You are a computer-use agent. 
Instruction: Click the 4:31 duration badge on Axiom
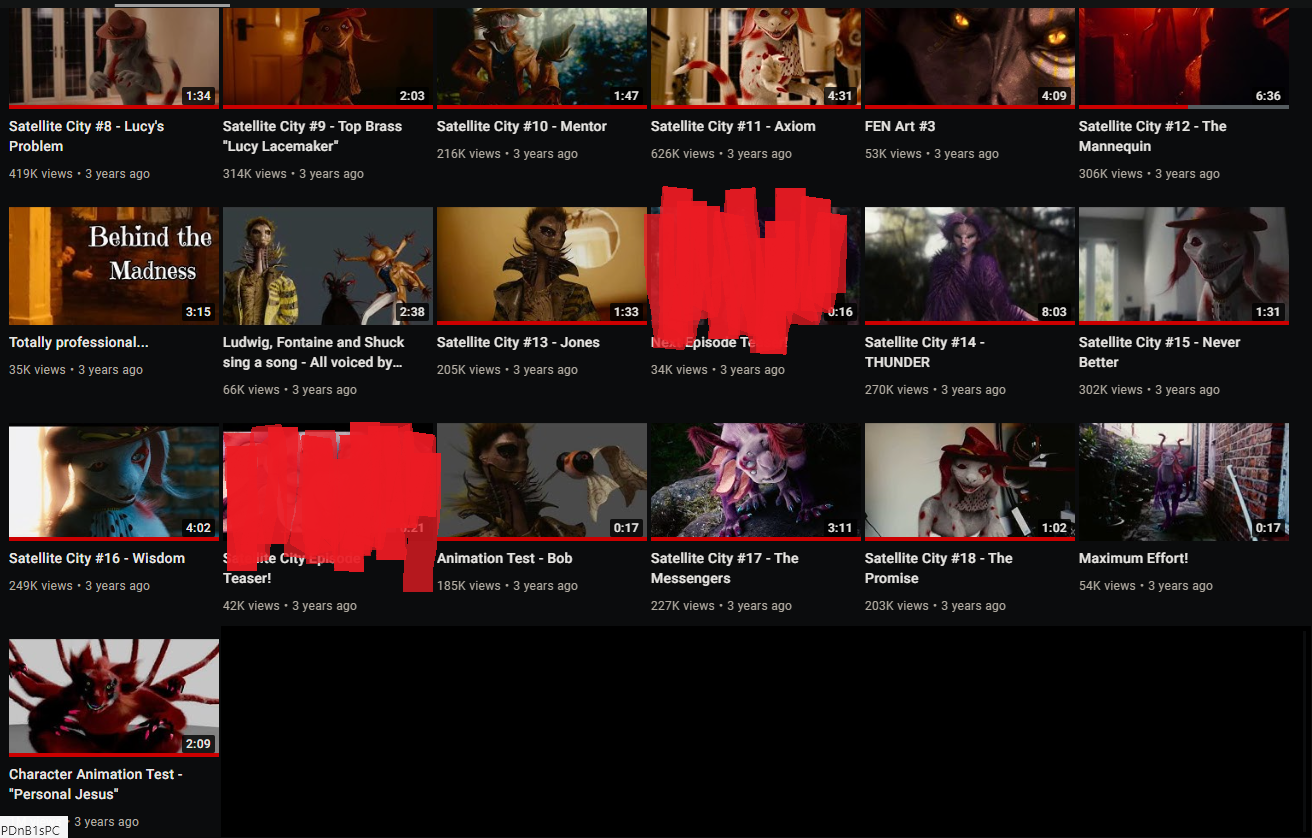[x=840, y=96]
